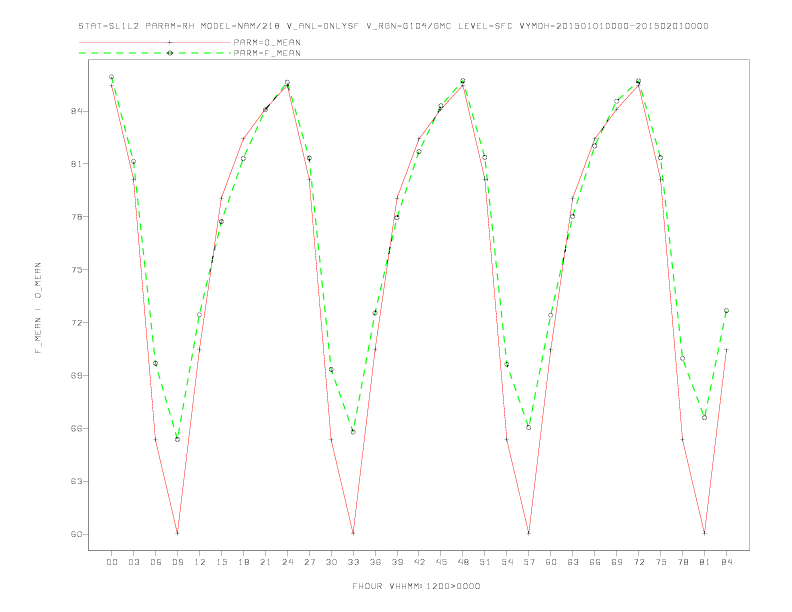Click O_MEAN minimum point at hour 81
The height and width of the screenshot is (612, 792).
point(705,533)
